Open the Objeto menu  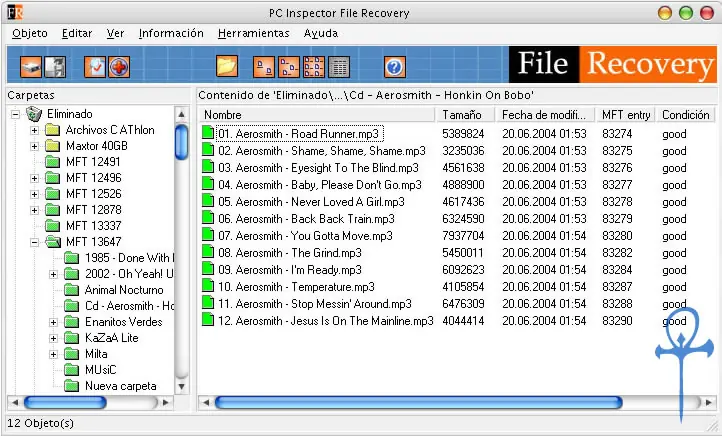tap(30, 34)
